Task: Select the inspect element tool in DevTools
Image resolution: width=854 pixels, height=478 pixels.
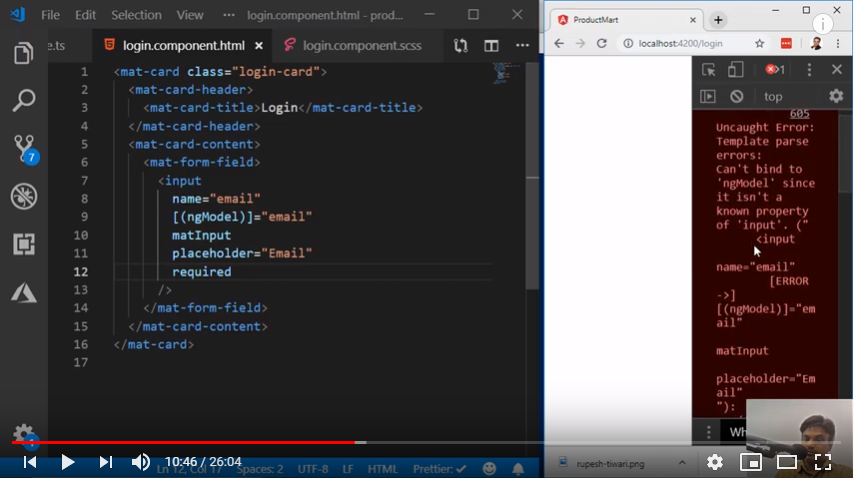Action: 708,69
